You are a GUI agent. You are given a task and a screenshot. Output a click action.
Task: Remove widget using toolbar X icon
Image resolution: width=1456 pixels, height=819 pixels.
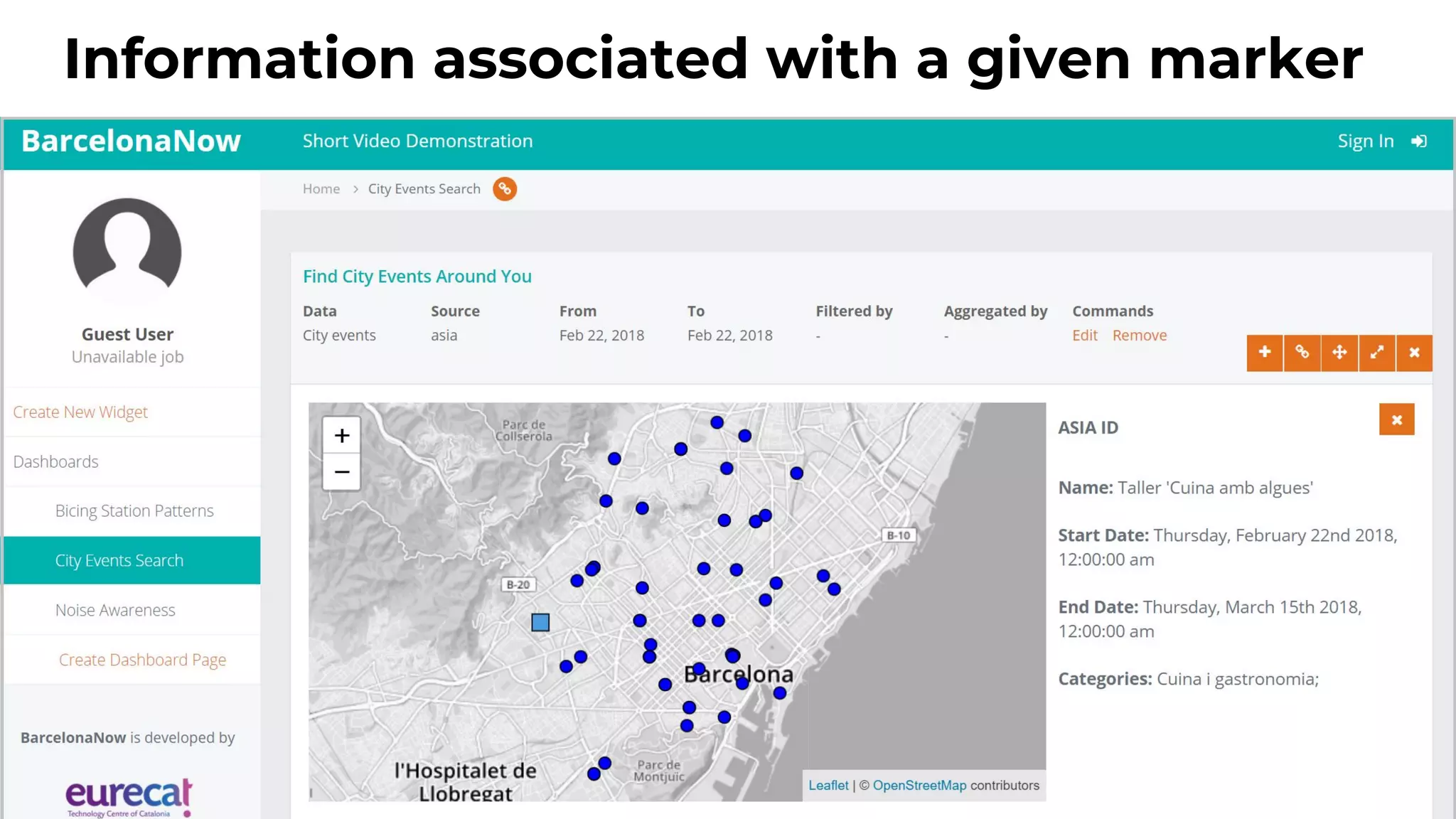(1414, 353)
